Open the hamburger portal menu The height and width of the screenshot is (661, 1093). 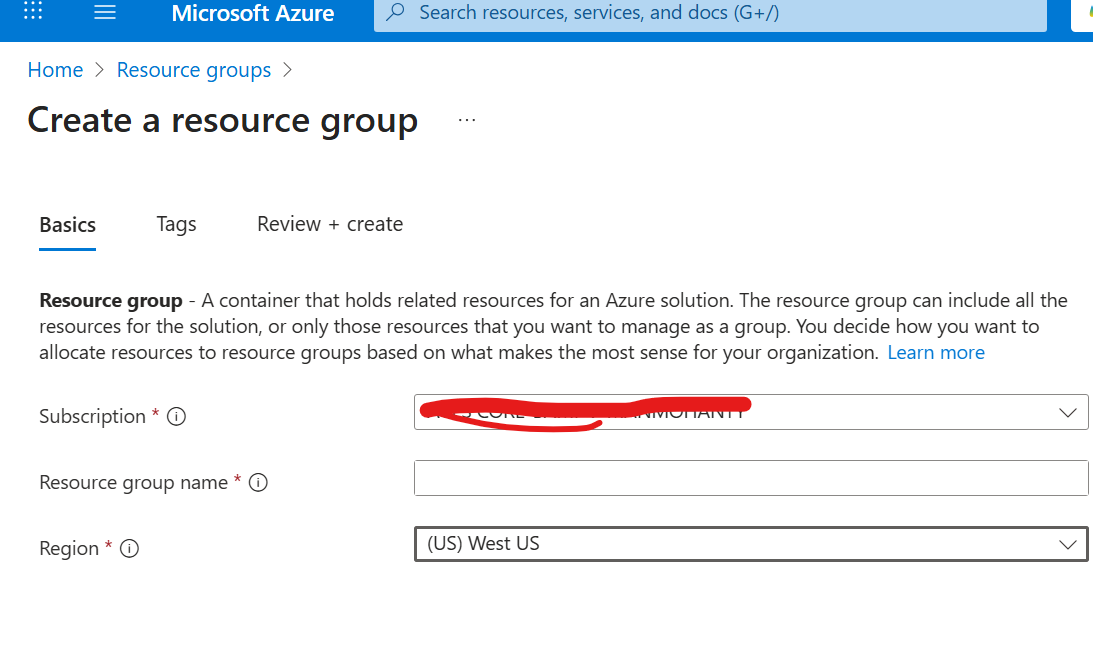click(105, 12)
